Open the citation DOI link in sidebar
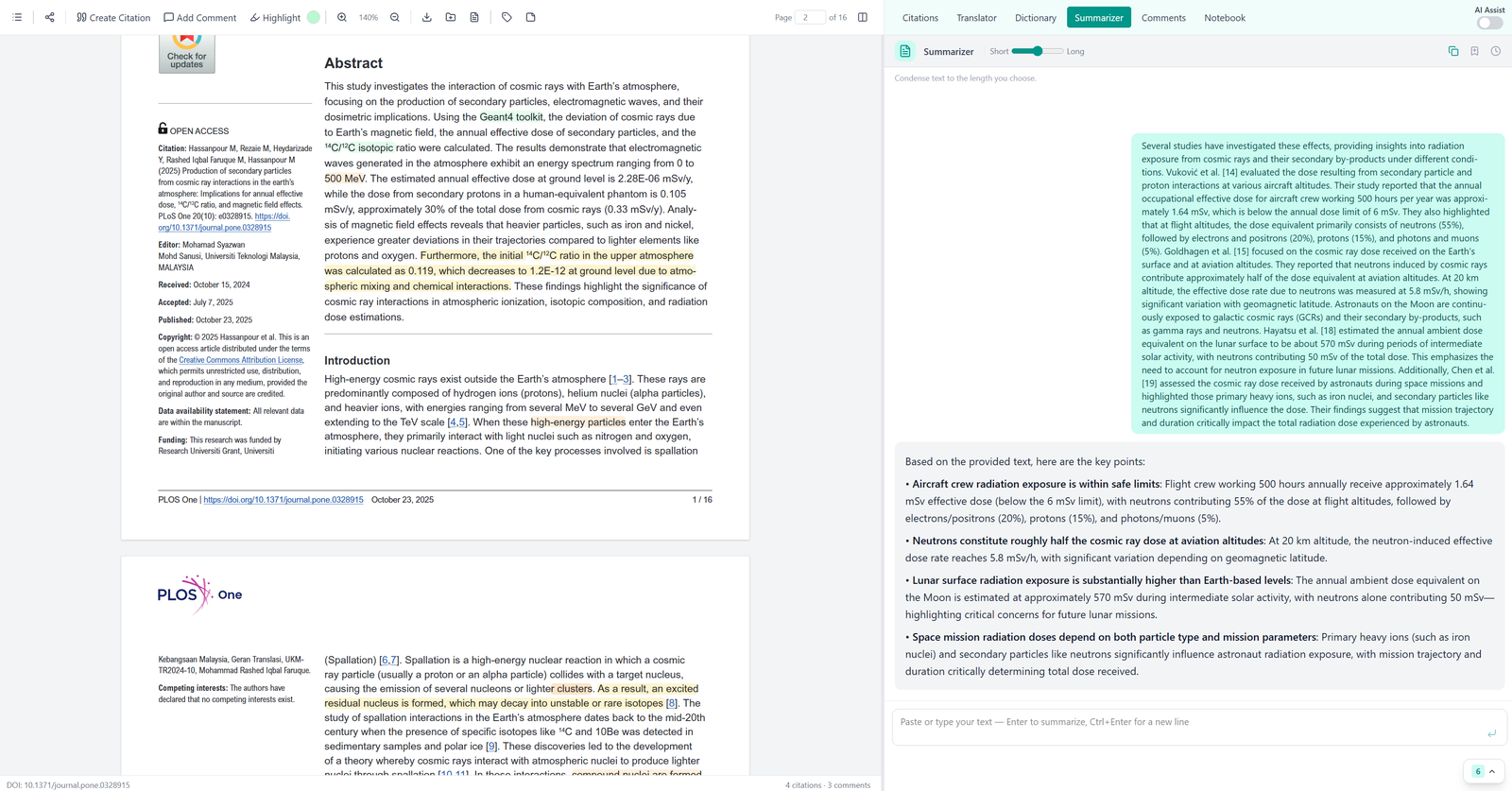 coord(224,222)
